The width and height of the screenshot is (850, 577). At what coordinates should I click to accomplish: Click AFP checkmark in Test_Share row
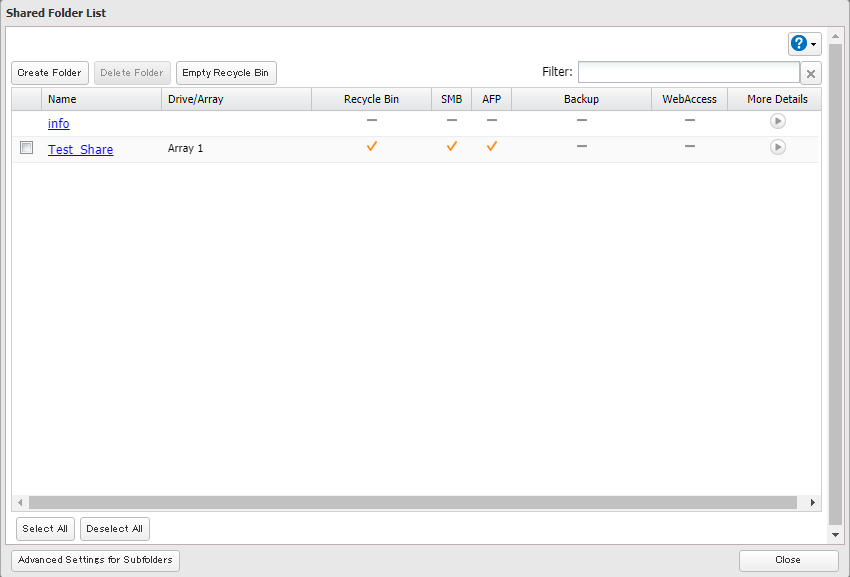coord(491,147)
